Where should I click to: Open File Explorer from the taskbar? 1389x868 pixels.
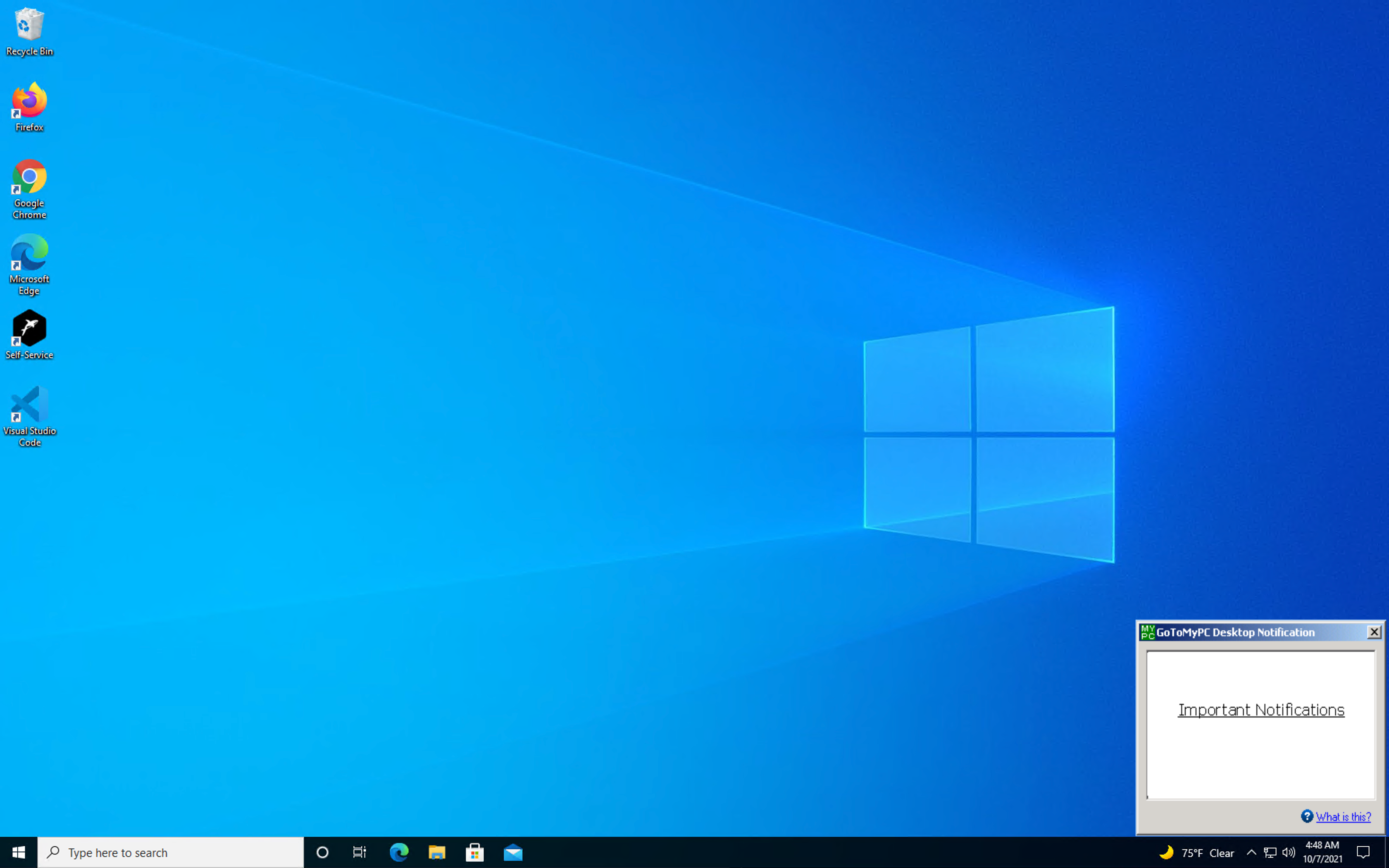coord(437,852)
